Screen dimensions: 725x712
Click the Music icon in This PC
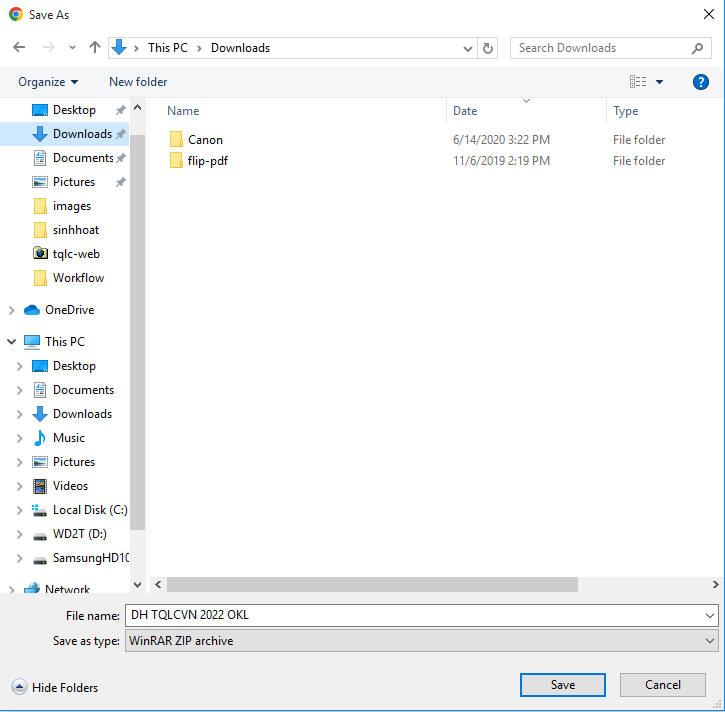pos(40,438)
